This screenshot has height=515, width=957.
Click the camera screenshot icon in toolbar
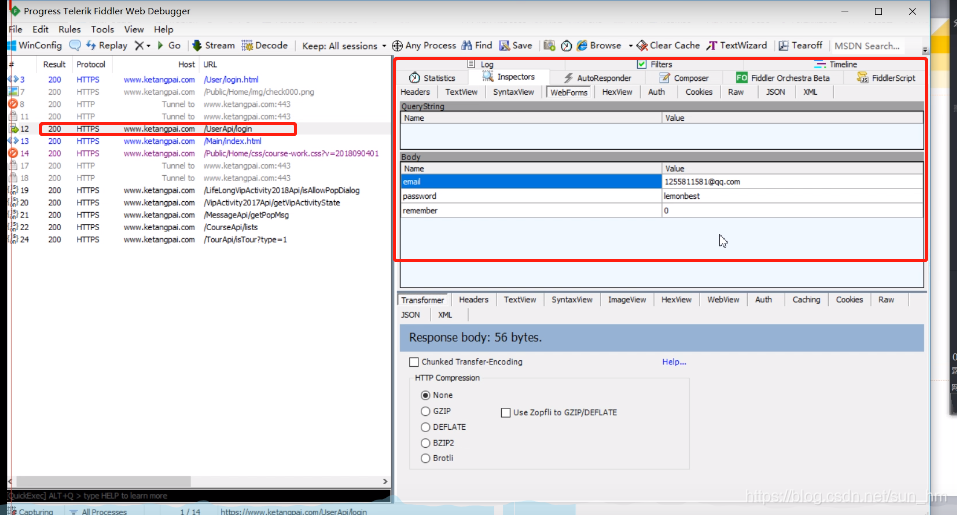coord(549,46)
